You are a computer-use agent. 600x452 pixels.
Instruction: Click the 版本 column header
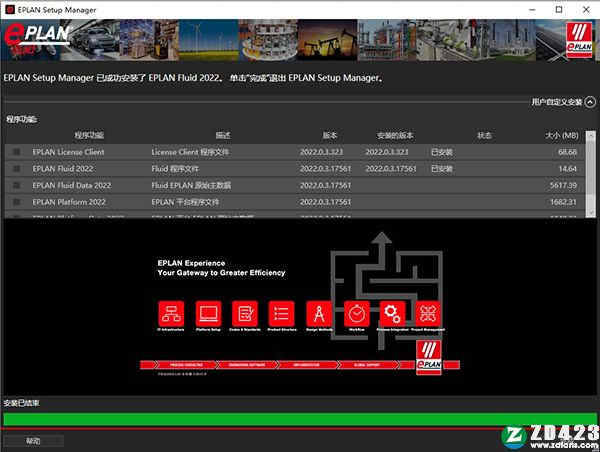[330, 135]
